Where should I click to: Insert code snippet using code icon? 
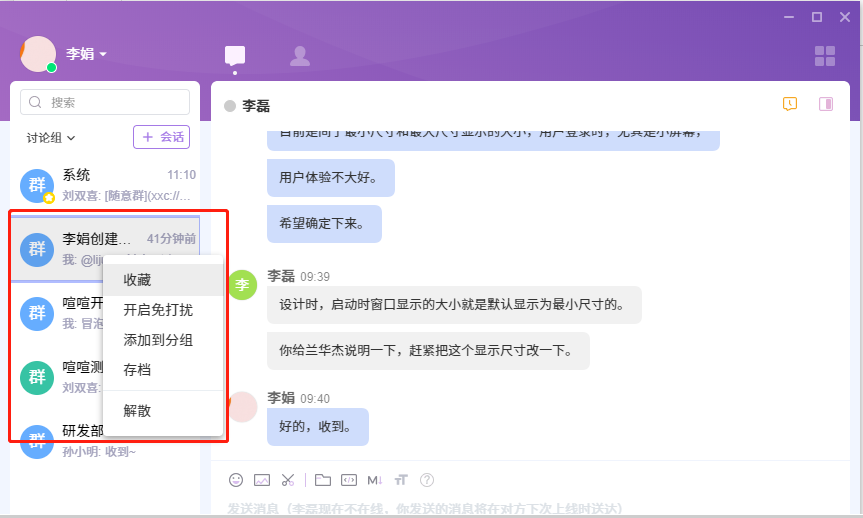[x=349, y=480]
